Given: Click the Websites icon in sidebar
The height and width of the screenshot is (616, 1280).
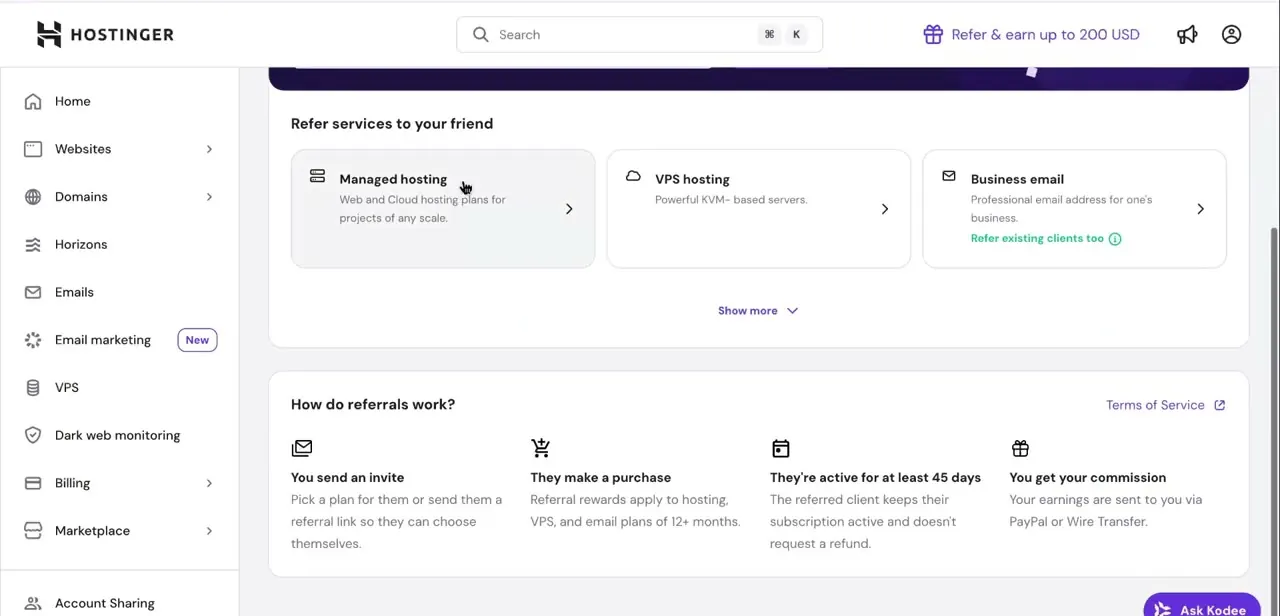Looking at the screenshot, I should 33,149.
